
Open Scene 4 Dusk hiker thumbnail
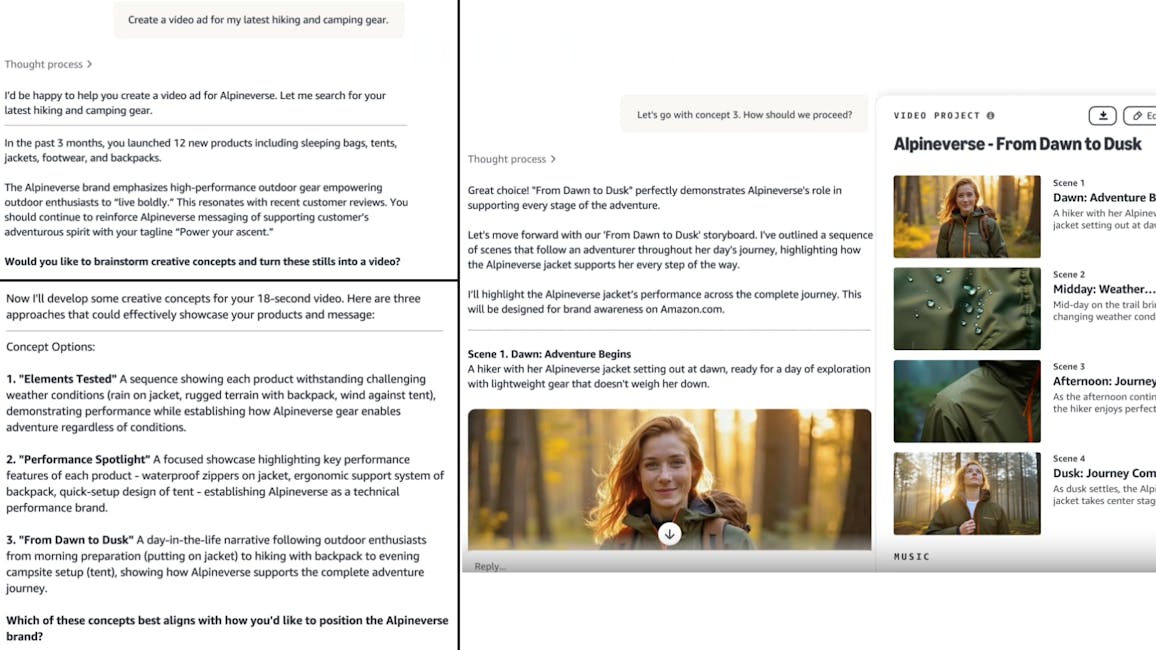(x=967, y=493)
